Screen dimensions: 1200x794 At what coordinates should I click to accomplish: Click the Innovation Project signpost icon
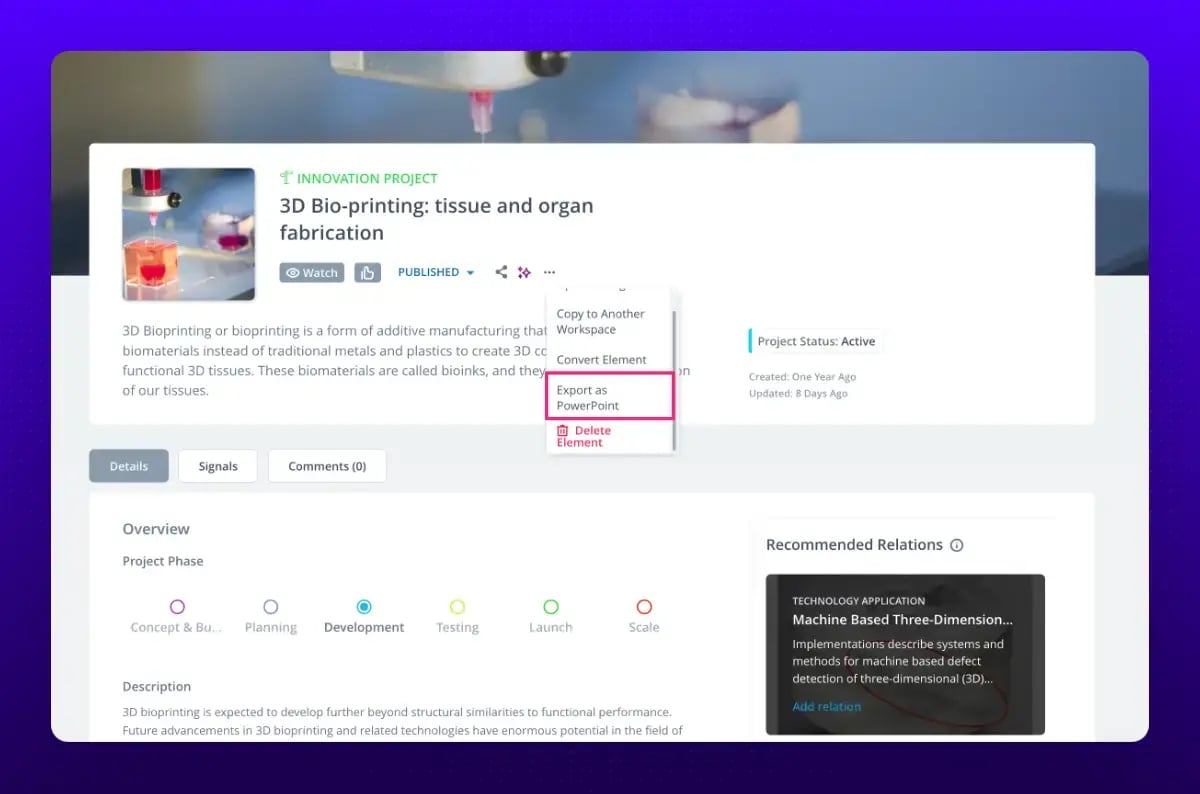click(286, 178)
